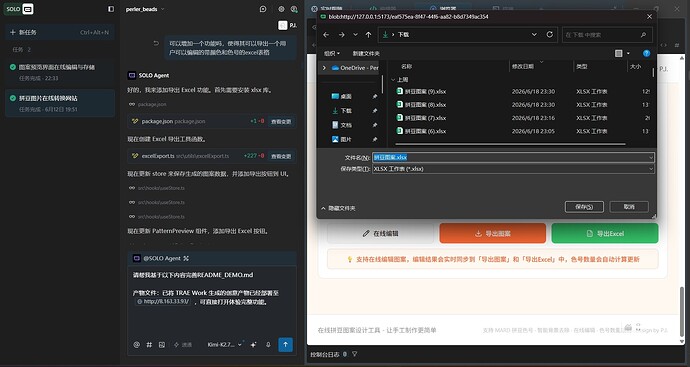Go up one folder level

click(x=368, y=35)
